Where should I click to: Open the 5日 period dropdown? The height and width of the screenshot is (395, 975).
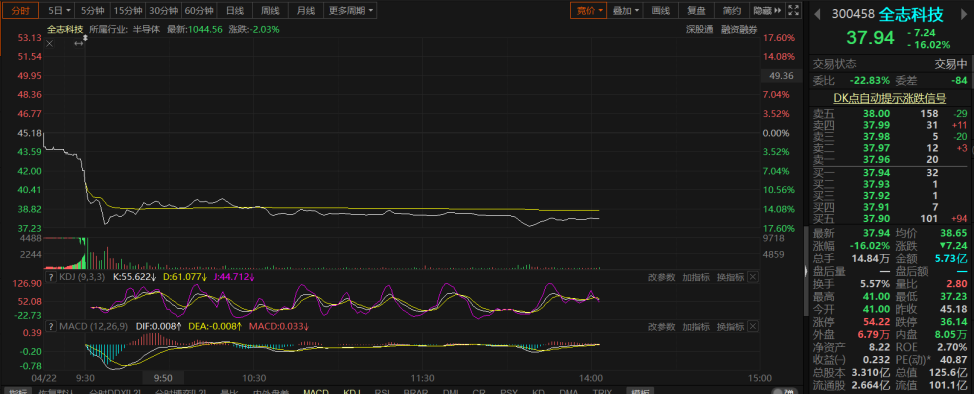(x=60, y=11)
